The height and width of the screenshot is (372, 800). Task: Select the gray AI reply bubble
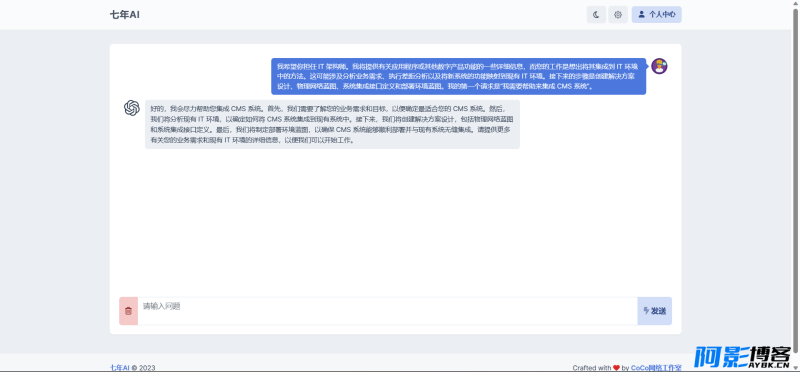[332, 125]
